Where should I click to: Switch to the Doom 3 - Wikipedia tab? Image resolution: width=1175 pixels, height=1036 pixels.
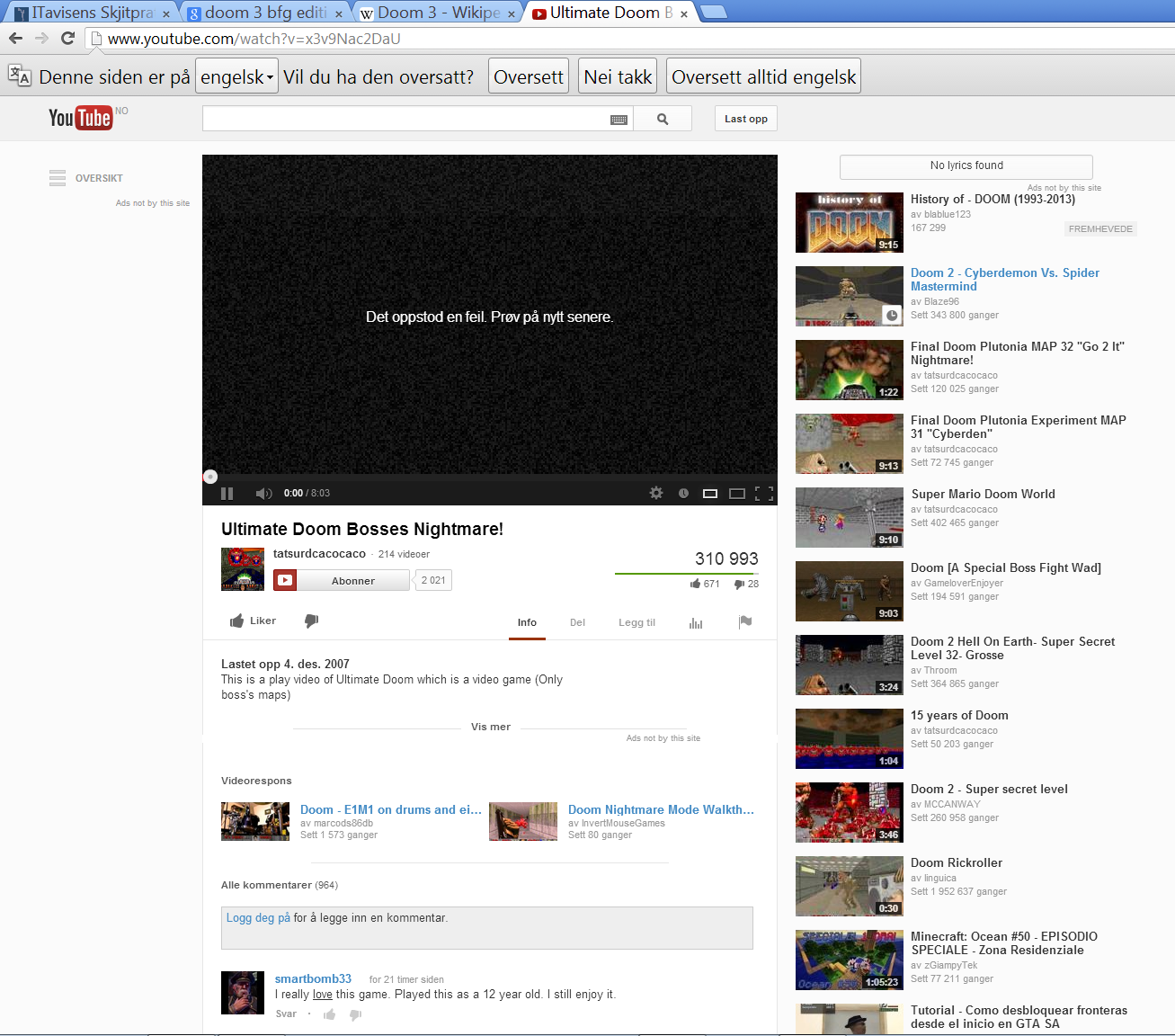(x=438, y=13)
